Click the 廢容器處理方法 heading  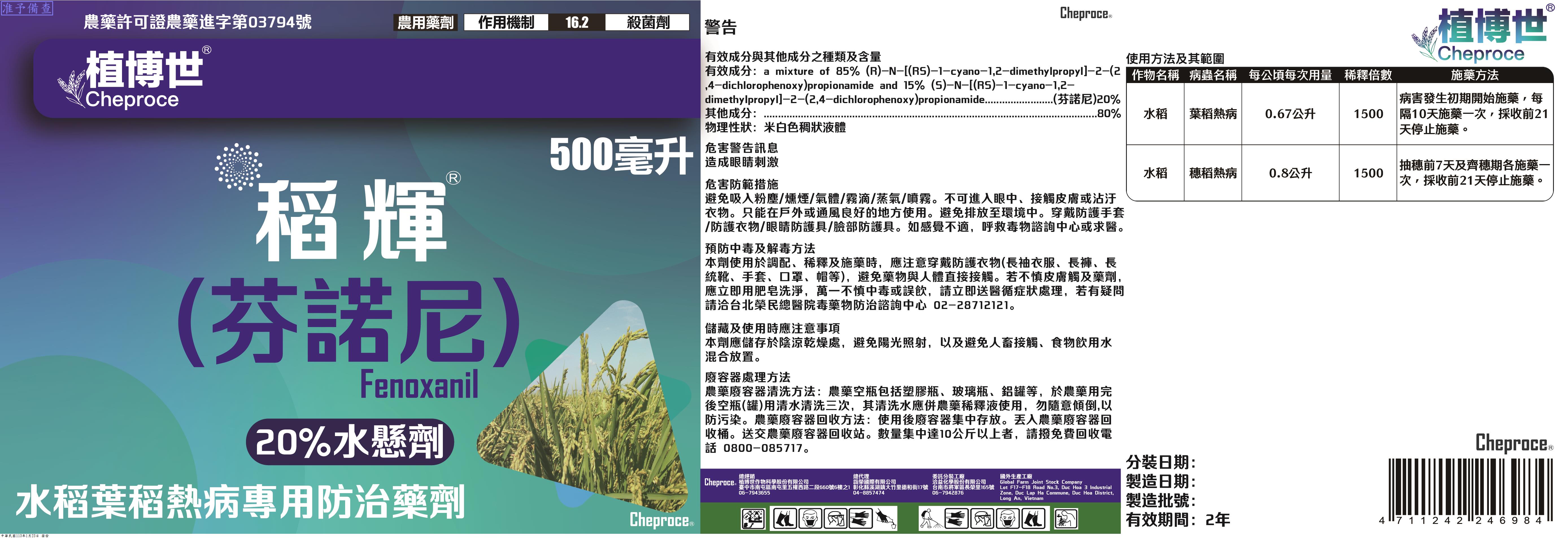[x=748, y=377]
